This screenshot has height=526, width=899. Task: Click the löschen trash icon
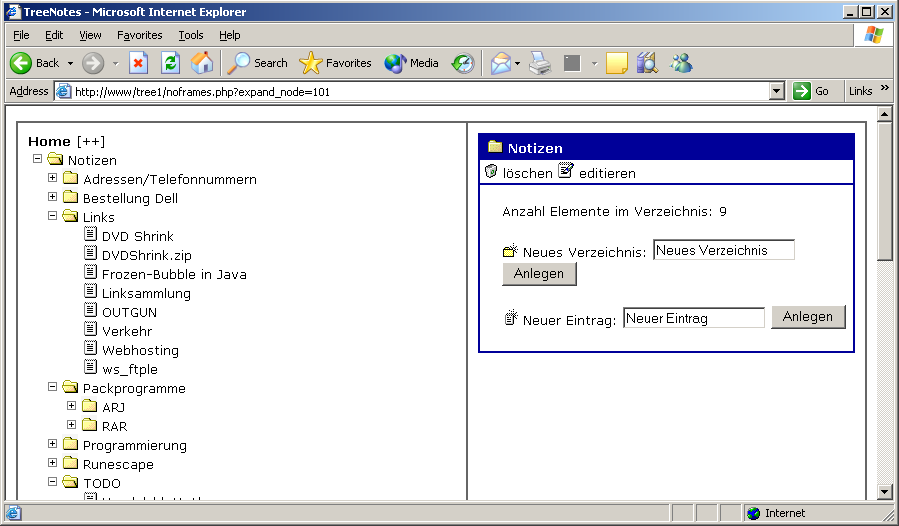point(491,171)
